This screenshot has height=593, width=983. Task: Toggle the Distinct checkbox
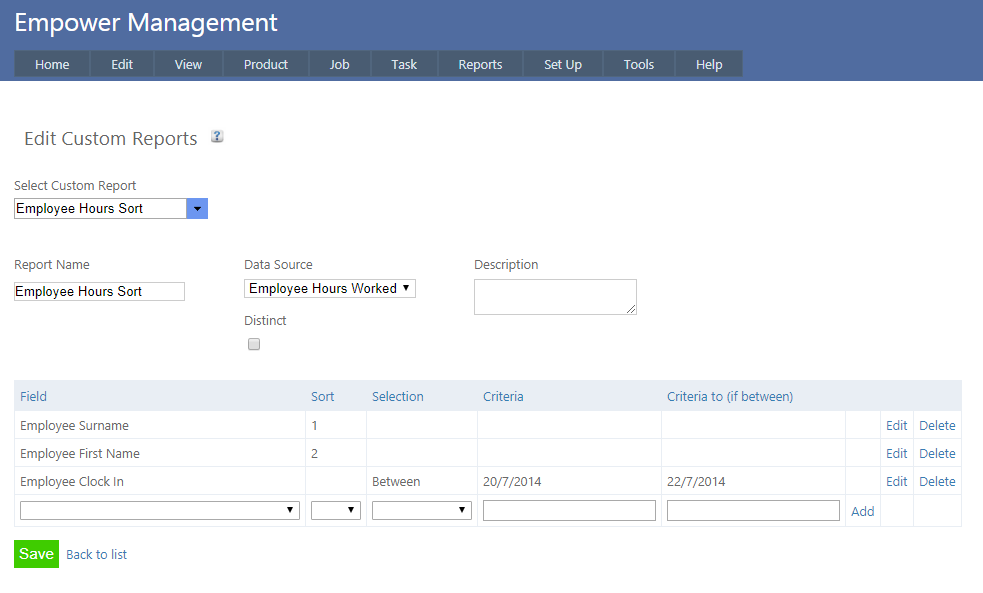pos(254,344)
